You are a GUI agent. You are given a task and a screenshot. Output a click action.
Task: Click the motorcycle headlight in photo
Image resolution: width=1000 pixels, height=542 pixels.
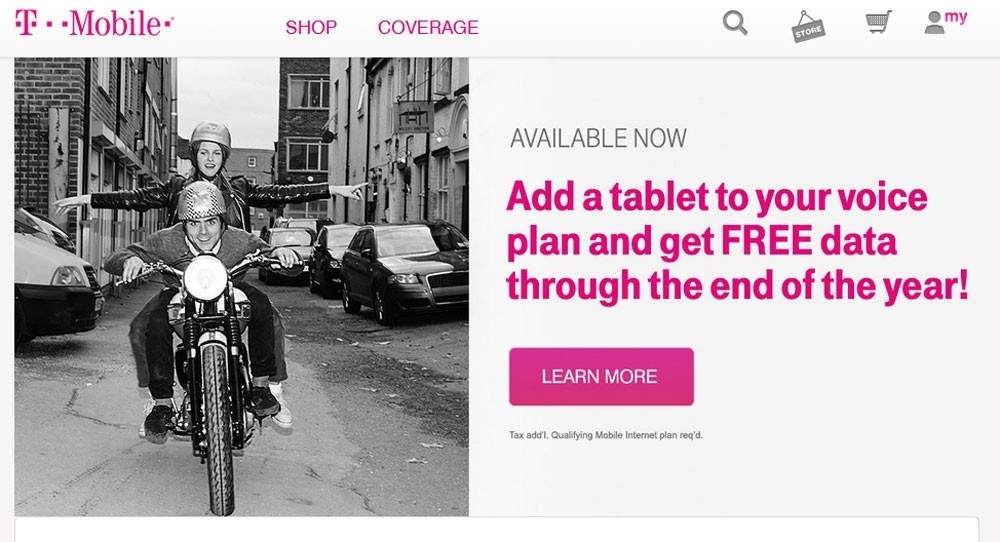click(x=205, y=277)
